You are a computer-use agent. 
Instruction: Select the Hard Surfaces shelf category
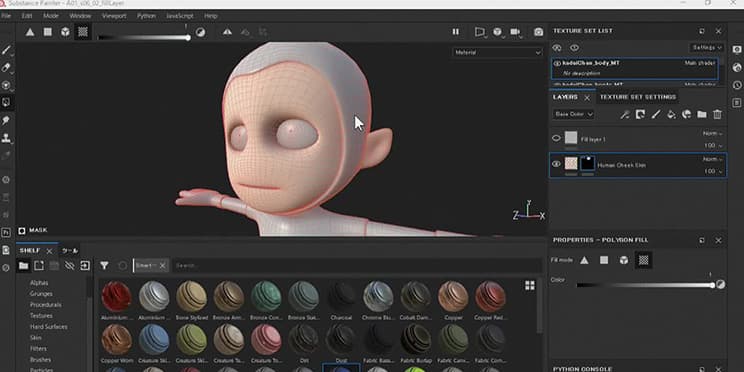pyautogui.click(x=48, y=327)
